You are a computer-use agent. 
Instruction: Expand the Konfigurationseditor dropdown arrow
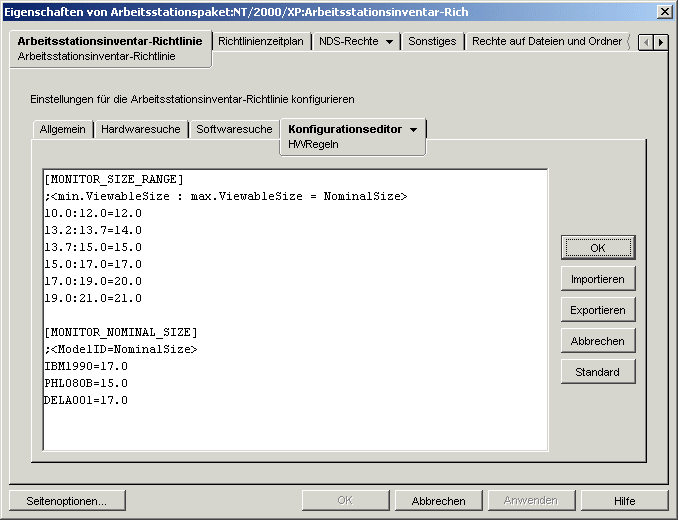click(413, 130)
